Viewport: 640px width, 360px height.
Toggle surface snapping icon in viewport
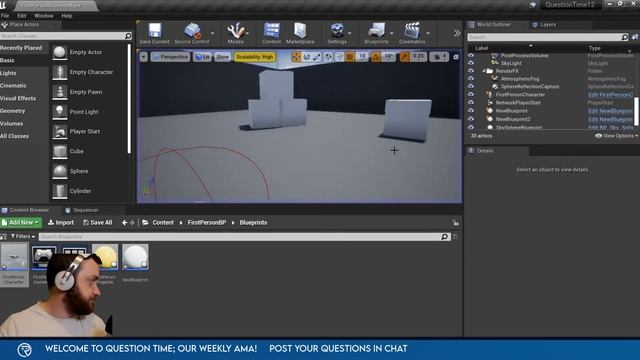(339, 57)
